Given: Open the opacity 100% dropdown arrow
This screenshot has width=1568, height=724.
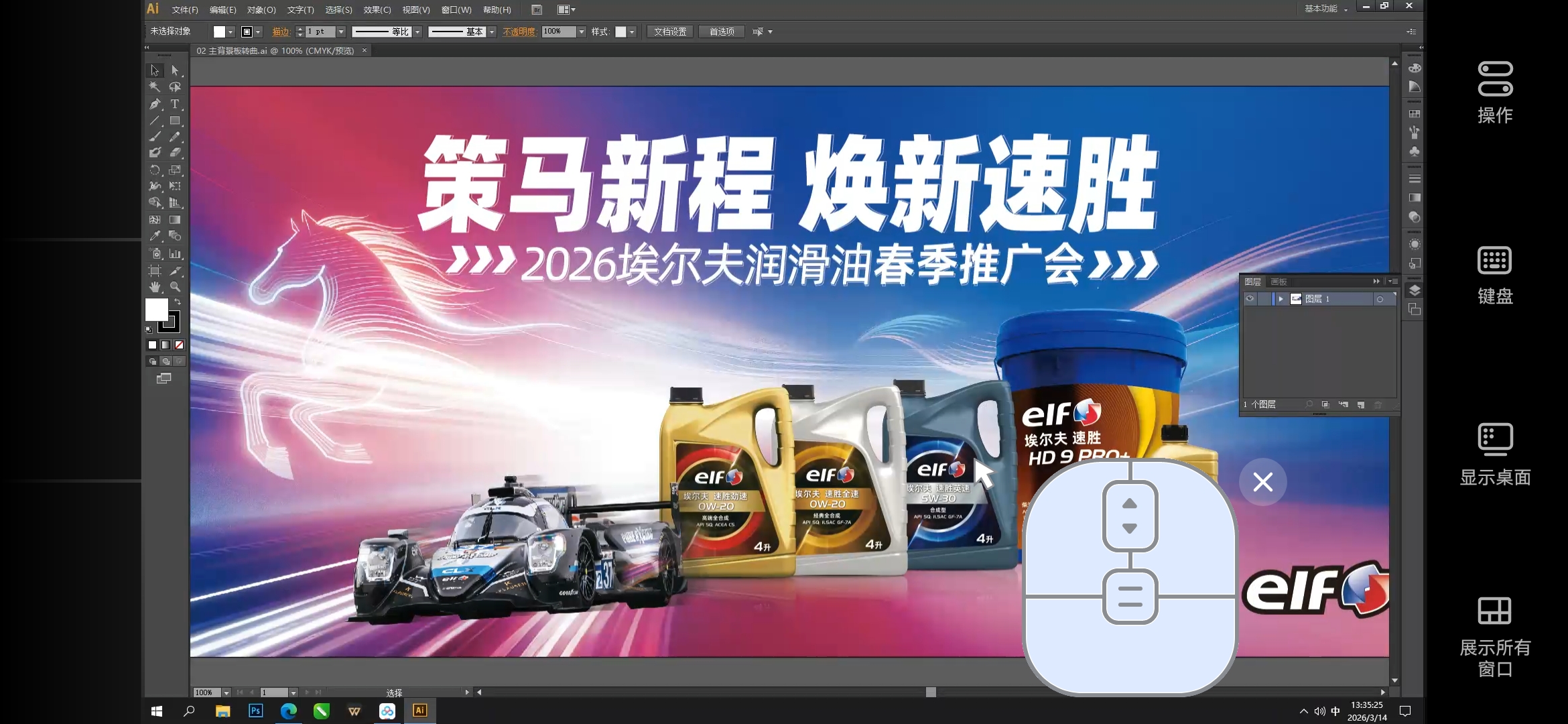Looking at the screenshot, I should click(x=582, y=32).
